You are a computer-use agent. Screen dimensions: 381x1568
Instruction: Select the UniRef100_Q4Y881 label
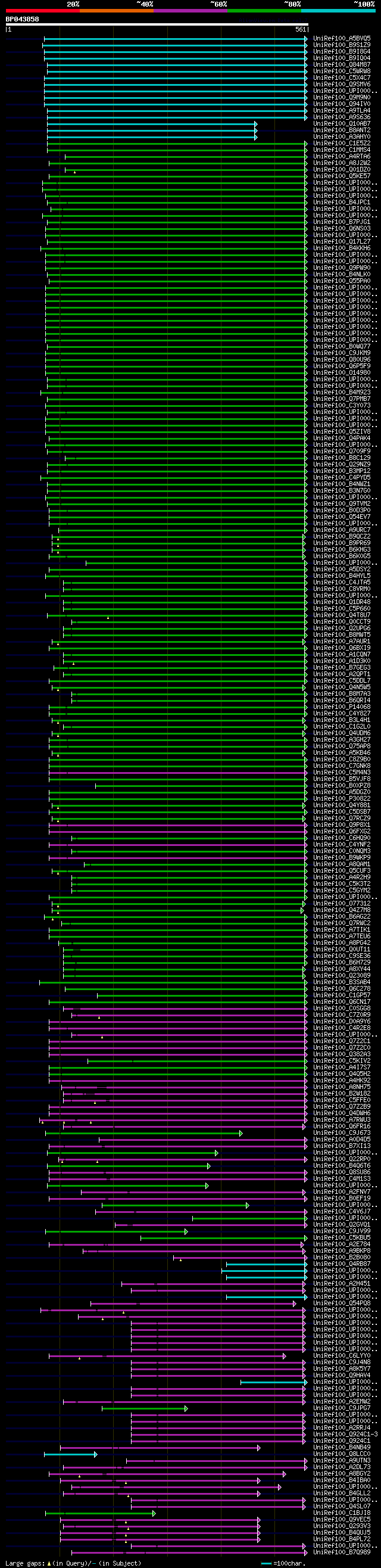342,805
